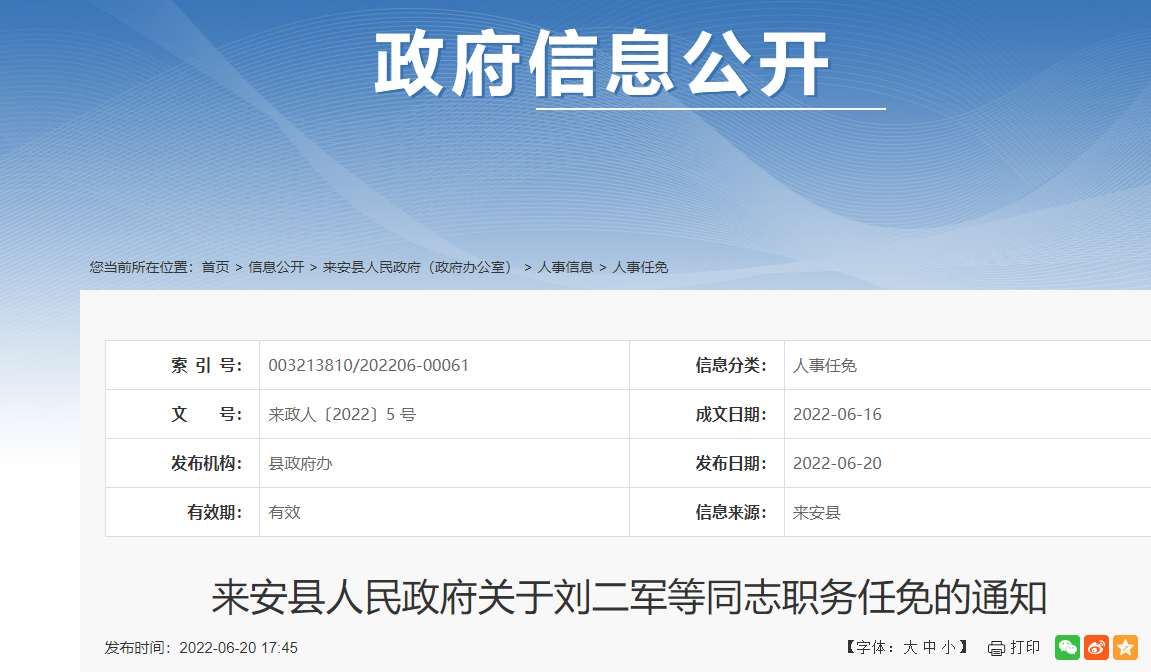Open 信息公开 breadcrumb link

276,267
